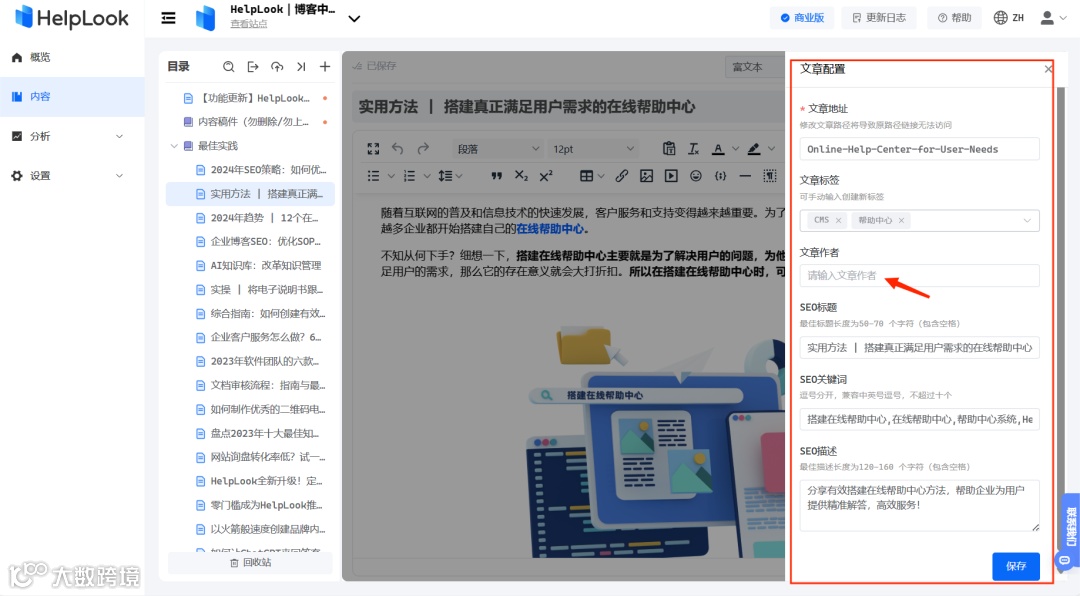This screenshot has width=1080, height=596.
Task: Insert a table using the table icon
Action: click(x=585, y=175)
